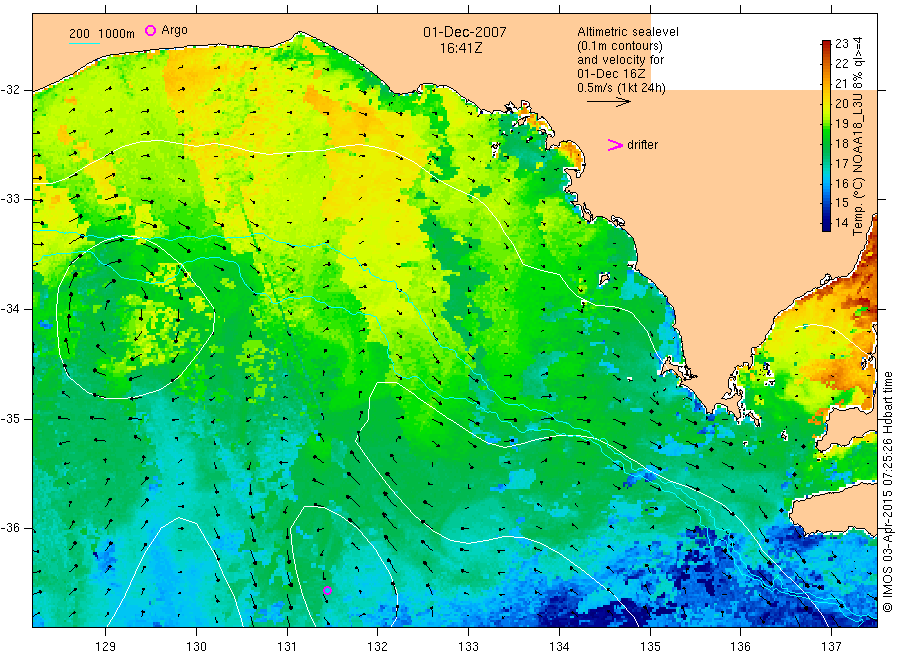The height and width of the screenshot is (660, 900).
Task: Click the '(0.1m contours)' text line
Action: point(620,46)
